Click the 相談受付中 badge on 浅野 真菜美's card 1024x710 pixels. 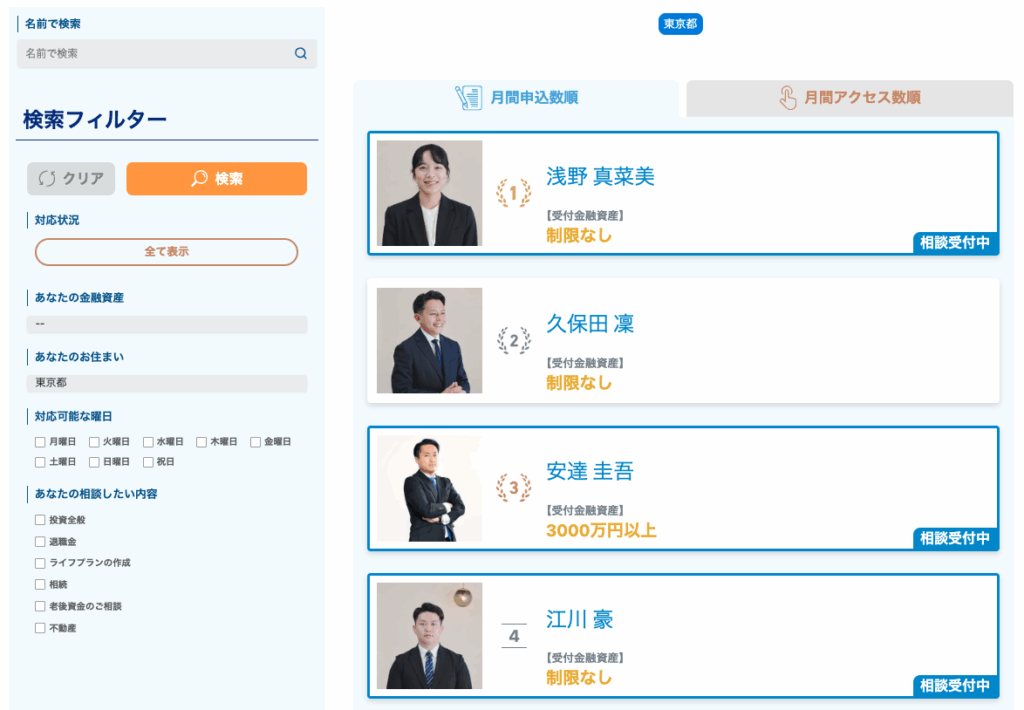click(955, 243)
